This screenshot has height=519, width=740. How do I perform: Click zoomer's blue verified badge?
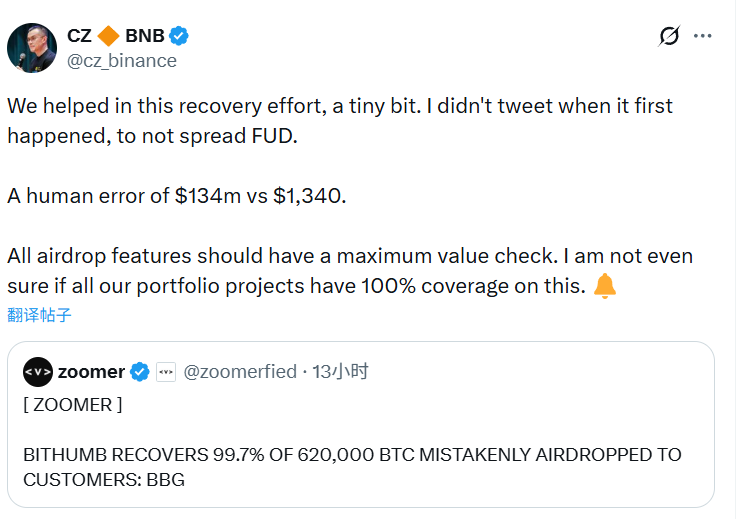click(141, 372)
